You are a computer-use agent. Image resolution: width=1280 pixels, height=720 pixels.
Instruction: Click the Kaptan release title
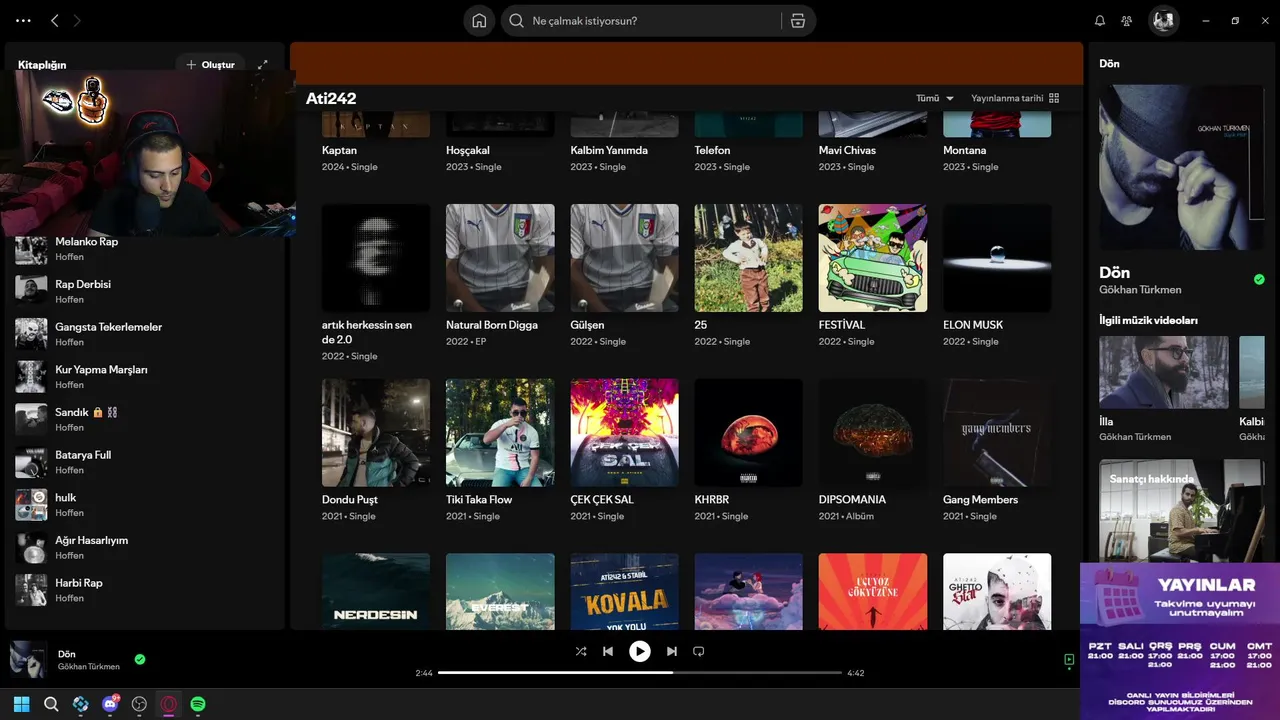pyautogui.click(x=339, y=150)
